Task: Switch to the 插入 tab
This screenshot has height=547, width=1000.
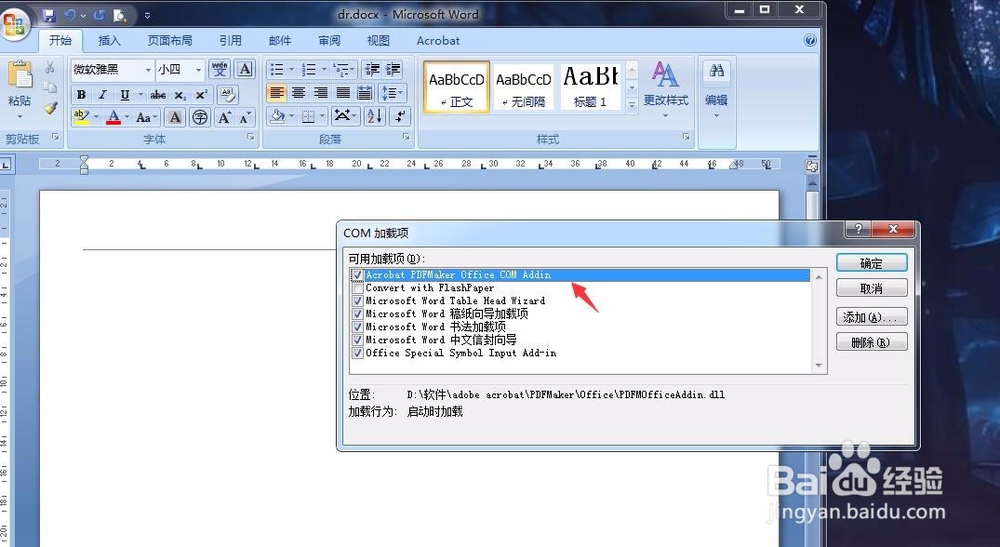Action: click(x=109, y=40)
